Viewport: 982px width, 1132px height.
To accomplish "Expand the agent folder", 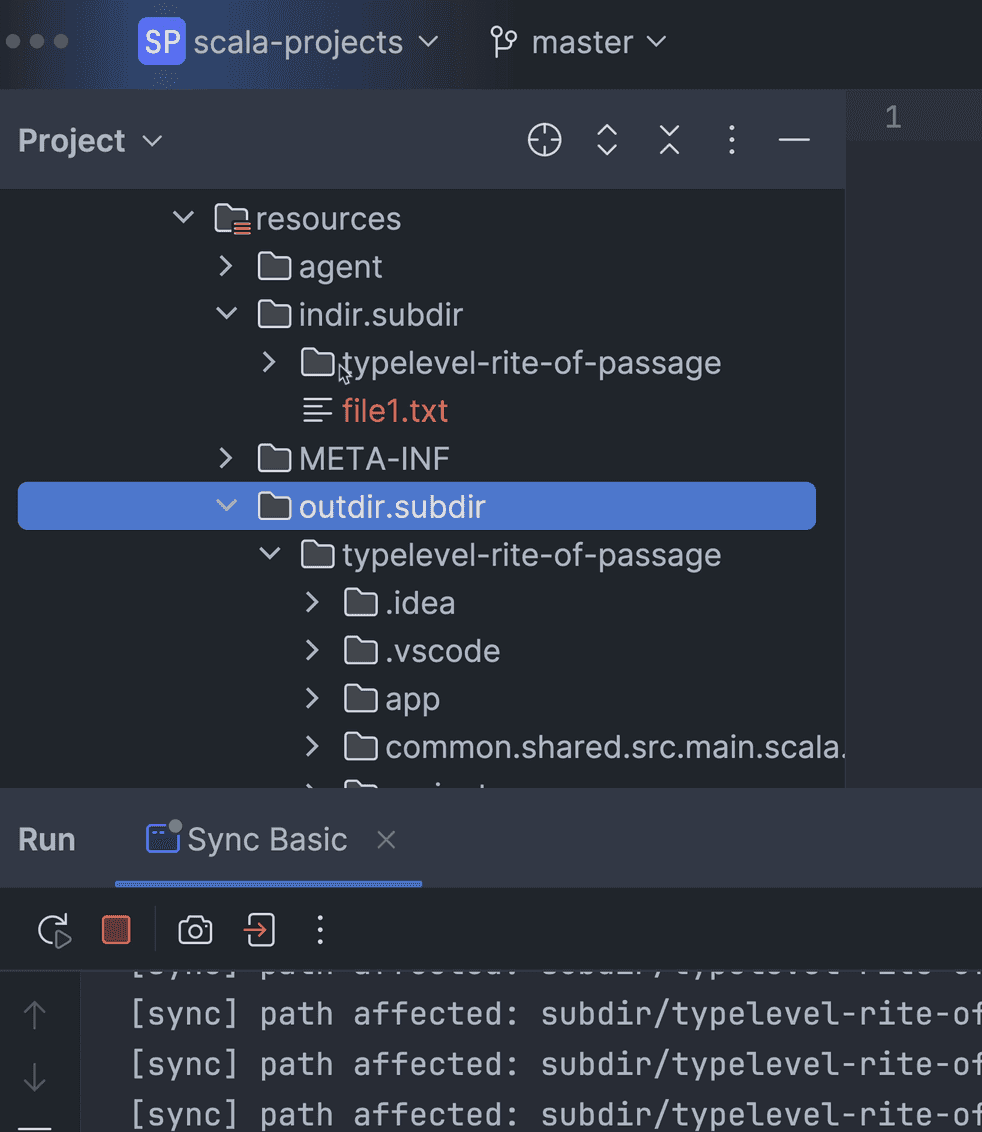I will tap(226, 267).
